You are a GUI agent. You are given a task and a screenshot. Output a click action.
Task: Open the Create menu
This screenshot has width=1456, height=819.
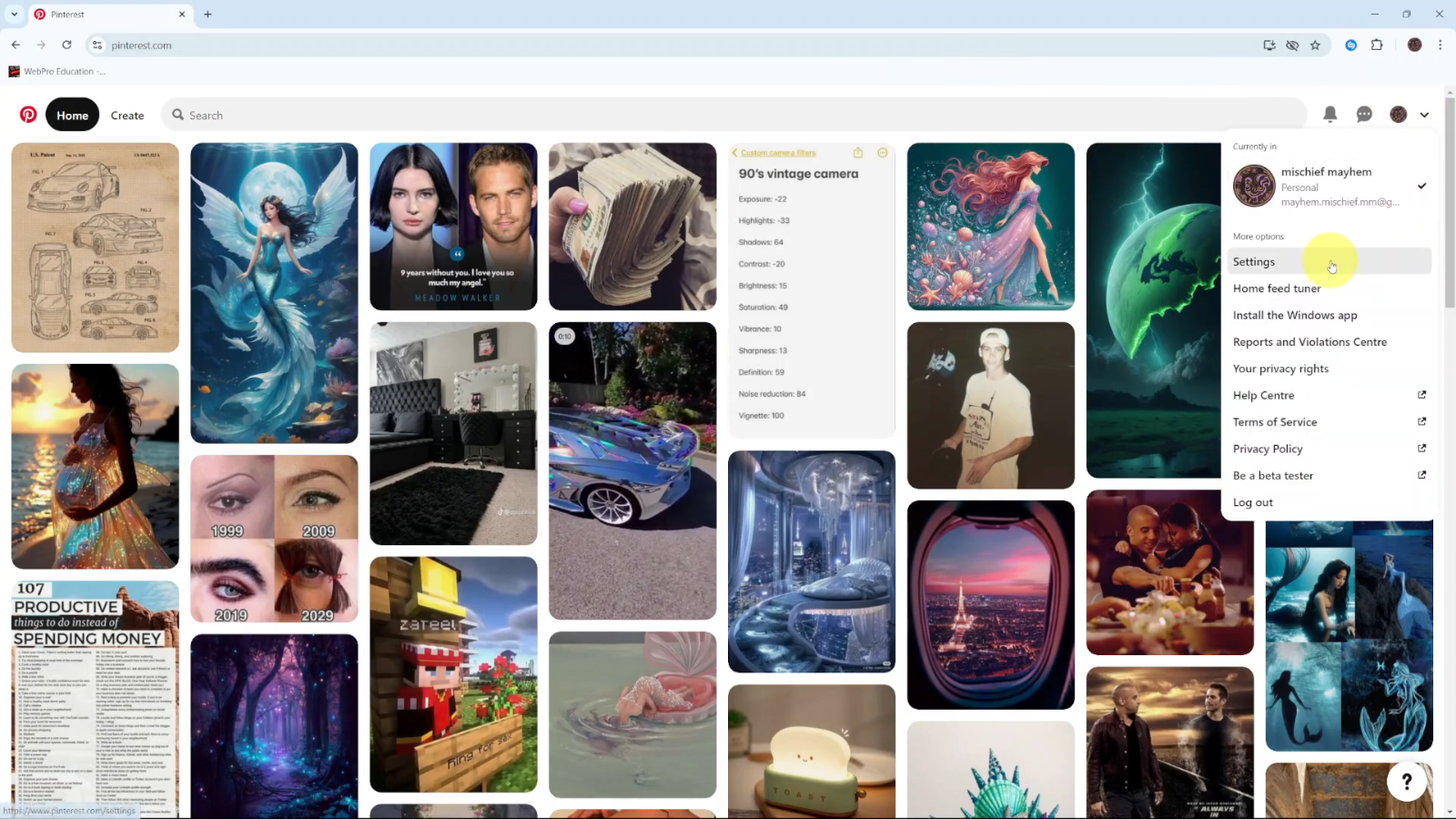point(127,116)
